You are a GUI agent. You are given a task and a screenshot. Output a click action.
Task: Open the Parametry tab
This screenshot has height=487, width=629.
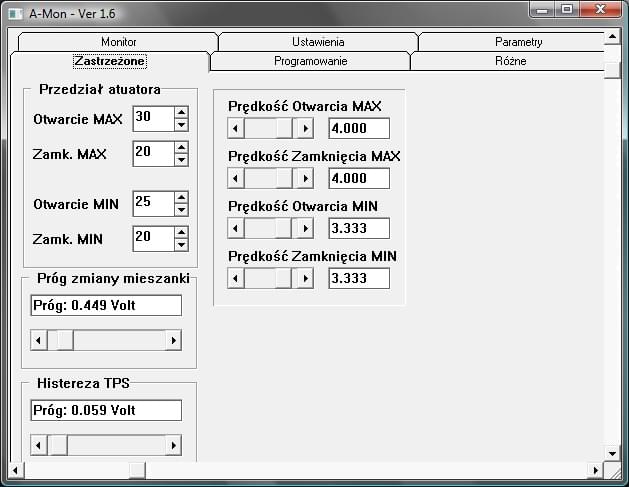point(518,42)
